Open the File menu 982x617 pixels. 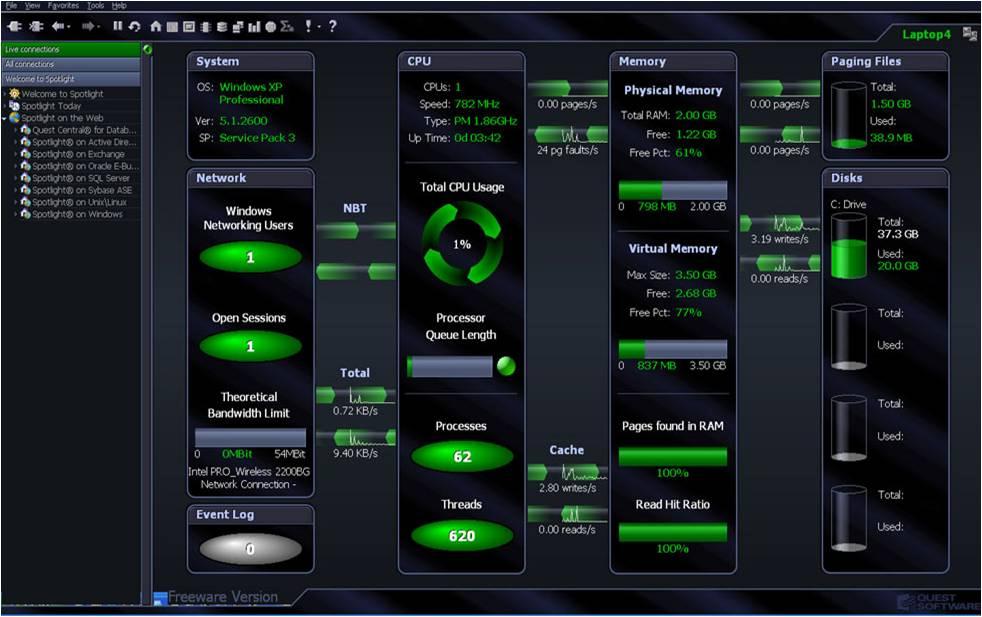pyautogui.click(x=11, y=6)
